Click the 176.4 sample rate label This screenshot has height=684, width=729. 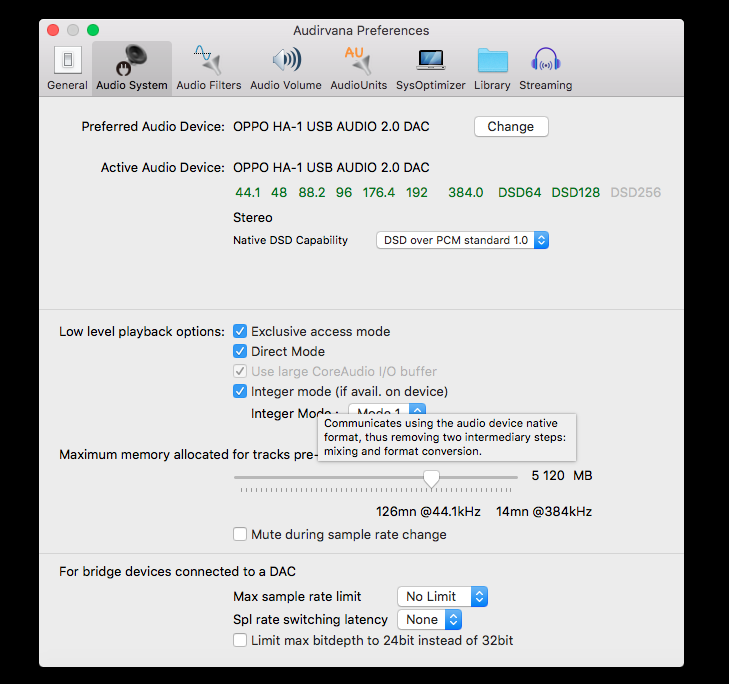378,192
